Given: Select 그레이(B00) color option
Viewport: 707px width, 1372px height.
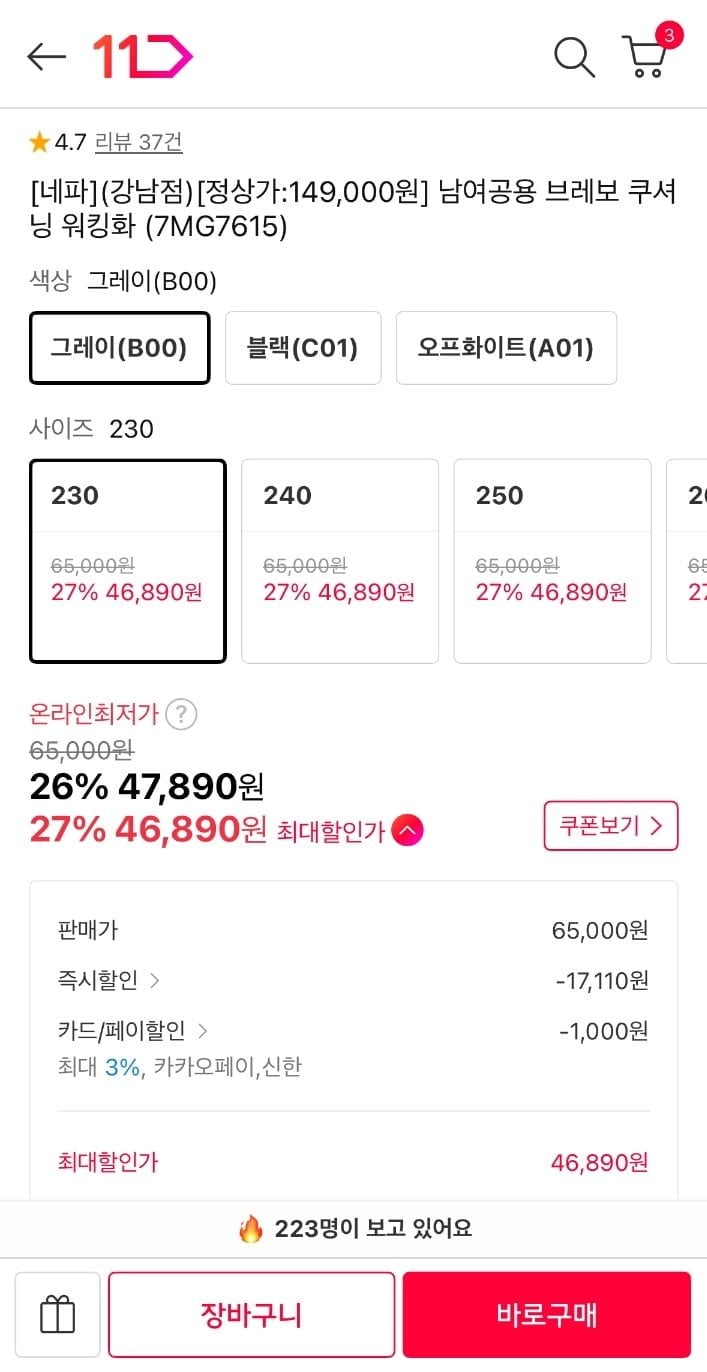Looking at the screenshot, I should pyautogui.click(x=120, y=348).
